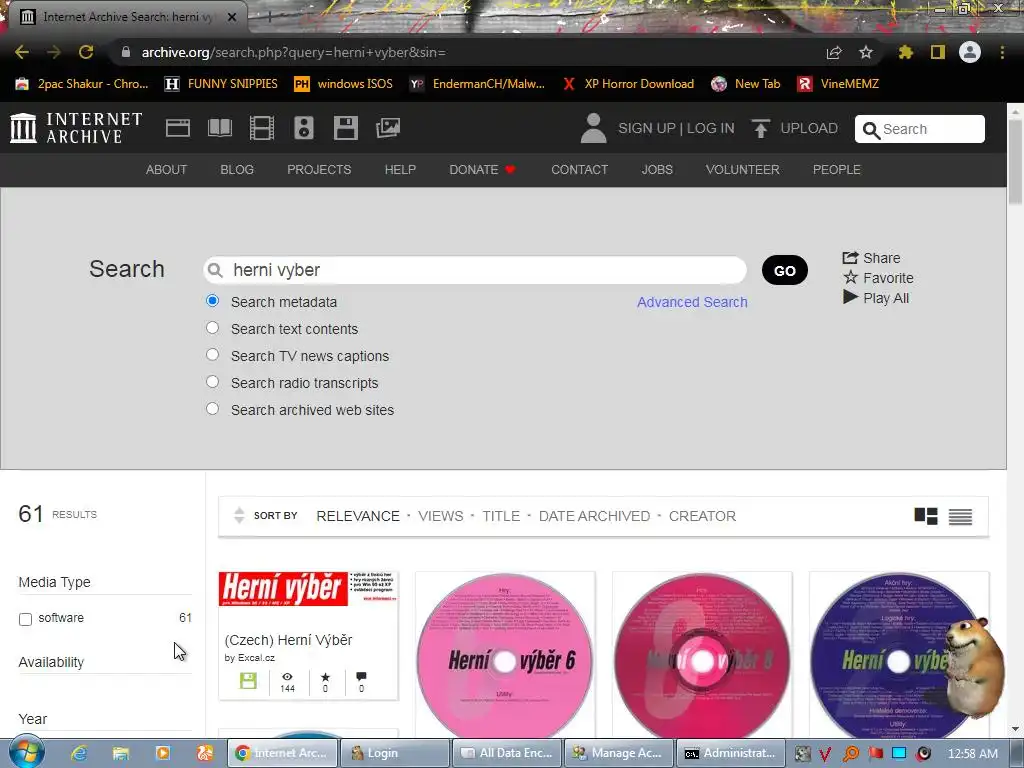Switch to tile view of results

926,516
